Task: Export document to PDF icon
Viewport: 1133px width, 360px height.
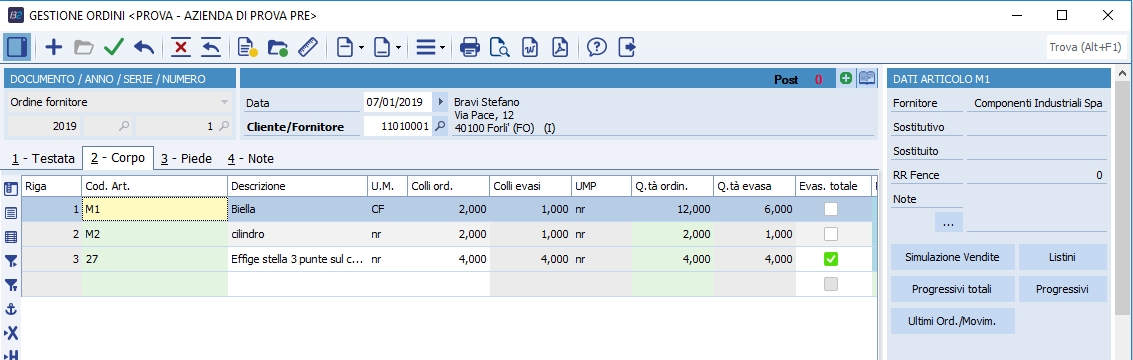Action: coord(560,48)
